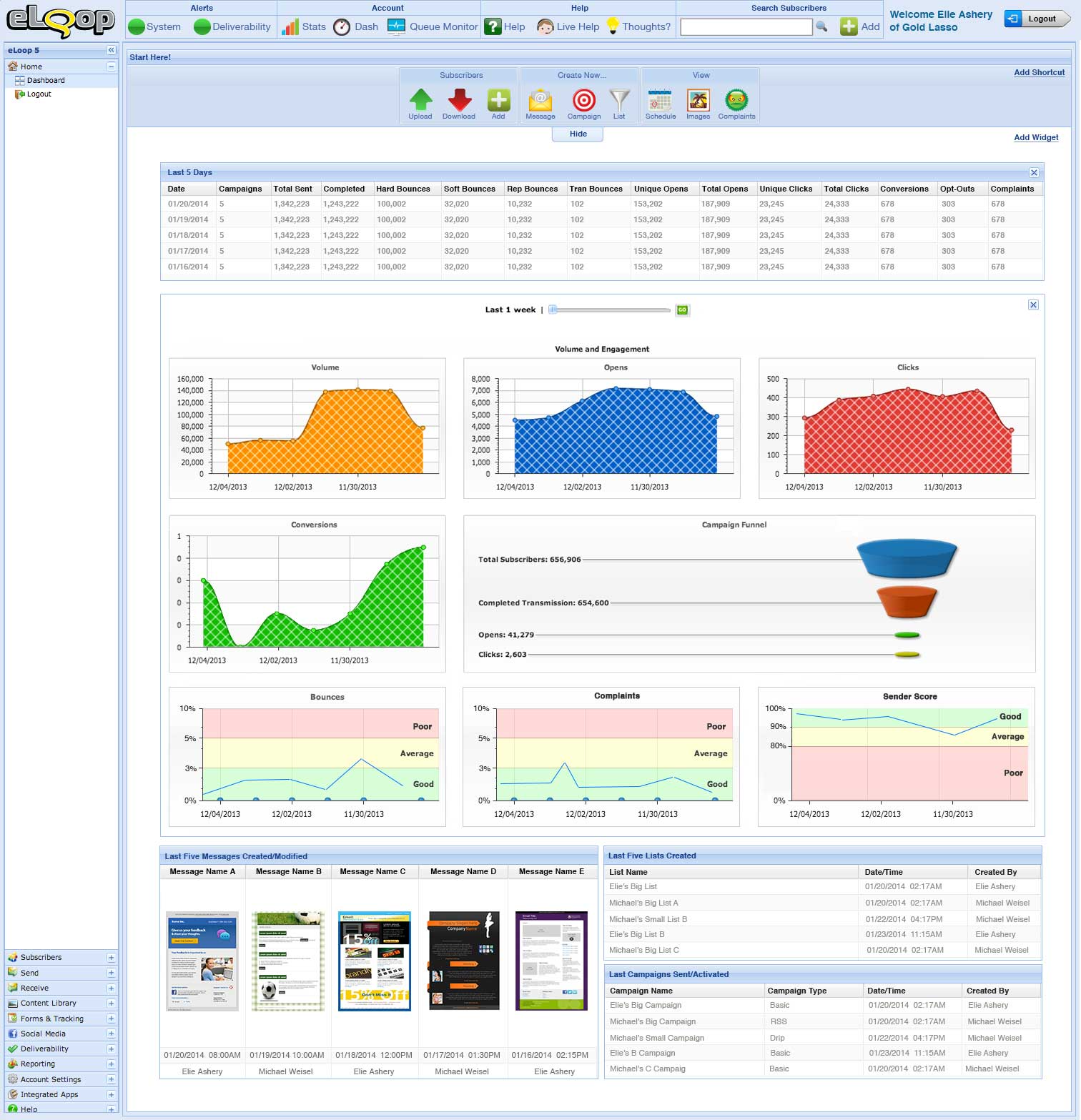The image size is (1081, 1120).
Task: Open Live Help chat
Action: (x=568, y=26)
